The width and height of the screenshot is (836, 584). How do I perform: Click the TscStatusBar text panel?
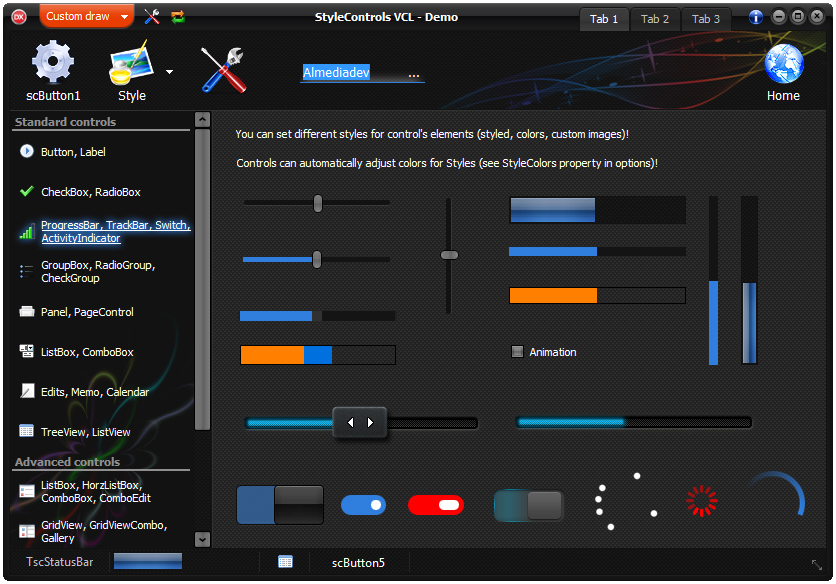pyautogui.click(x=60, y=562)
